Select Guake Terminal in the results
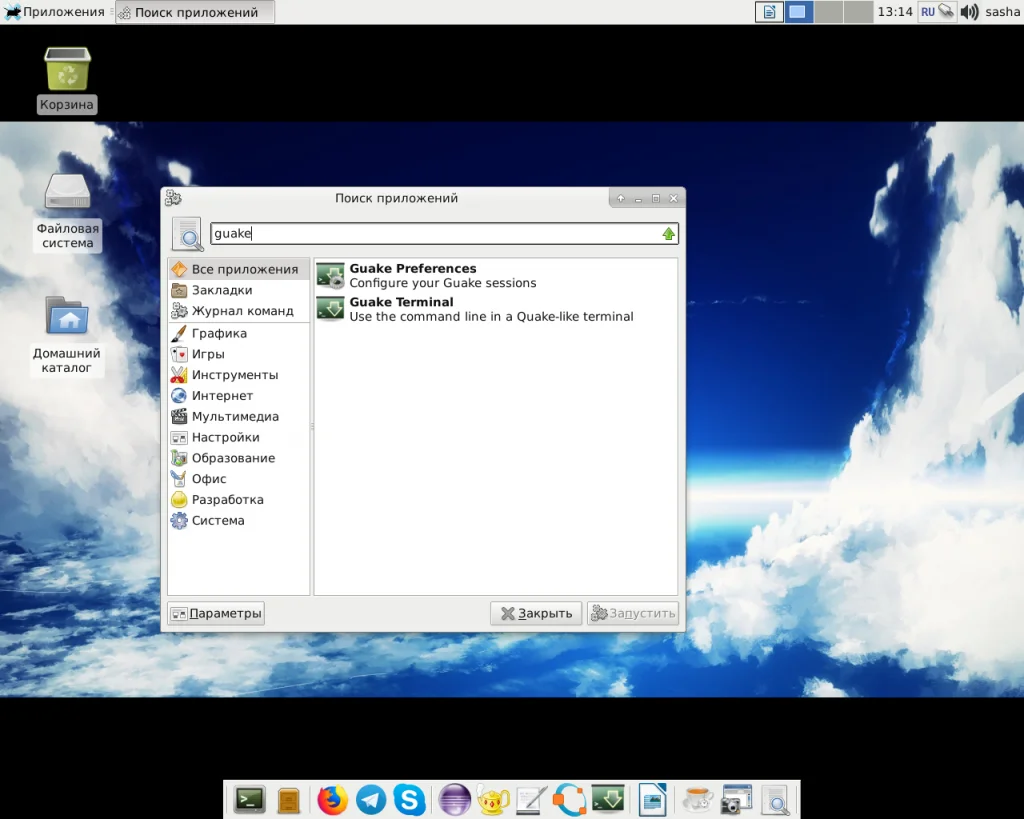The image size is (1024, 819). coord(401,302)
